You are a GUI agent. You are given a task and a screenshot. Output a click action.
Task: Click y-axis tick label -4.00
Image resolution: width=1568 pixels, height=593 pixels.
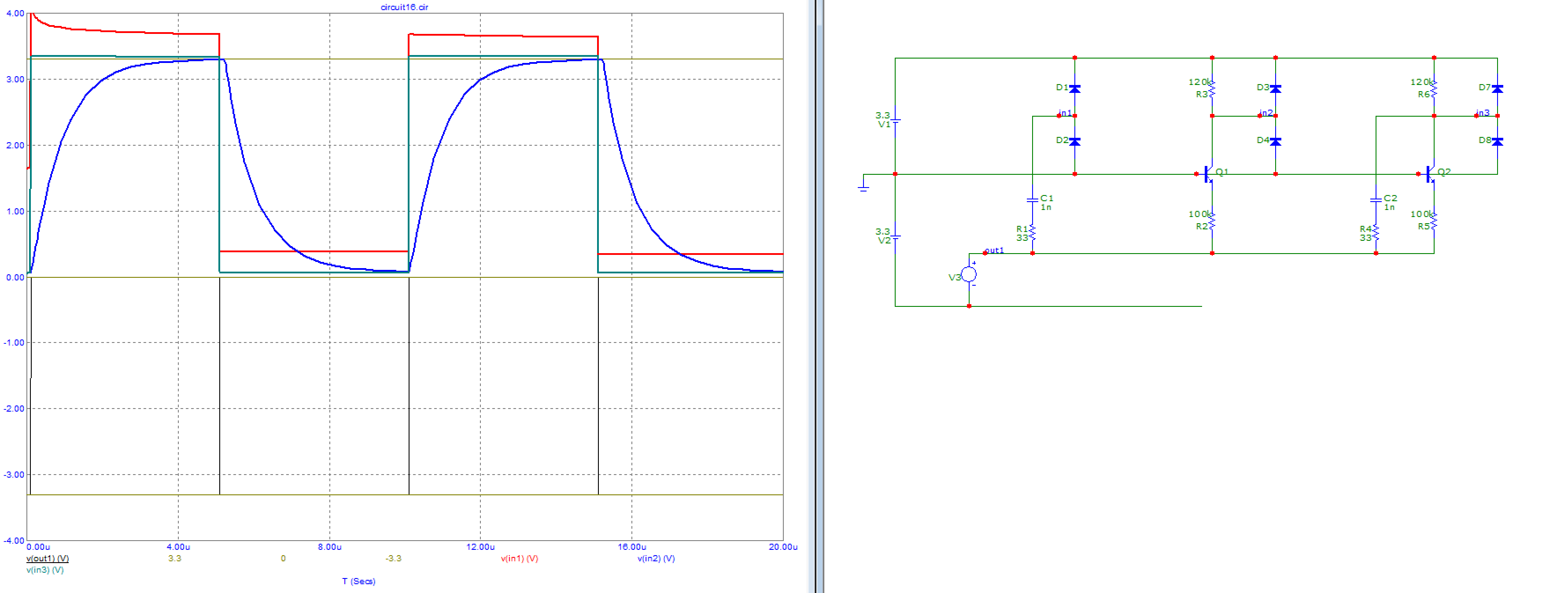tap(14, 540)
